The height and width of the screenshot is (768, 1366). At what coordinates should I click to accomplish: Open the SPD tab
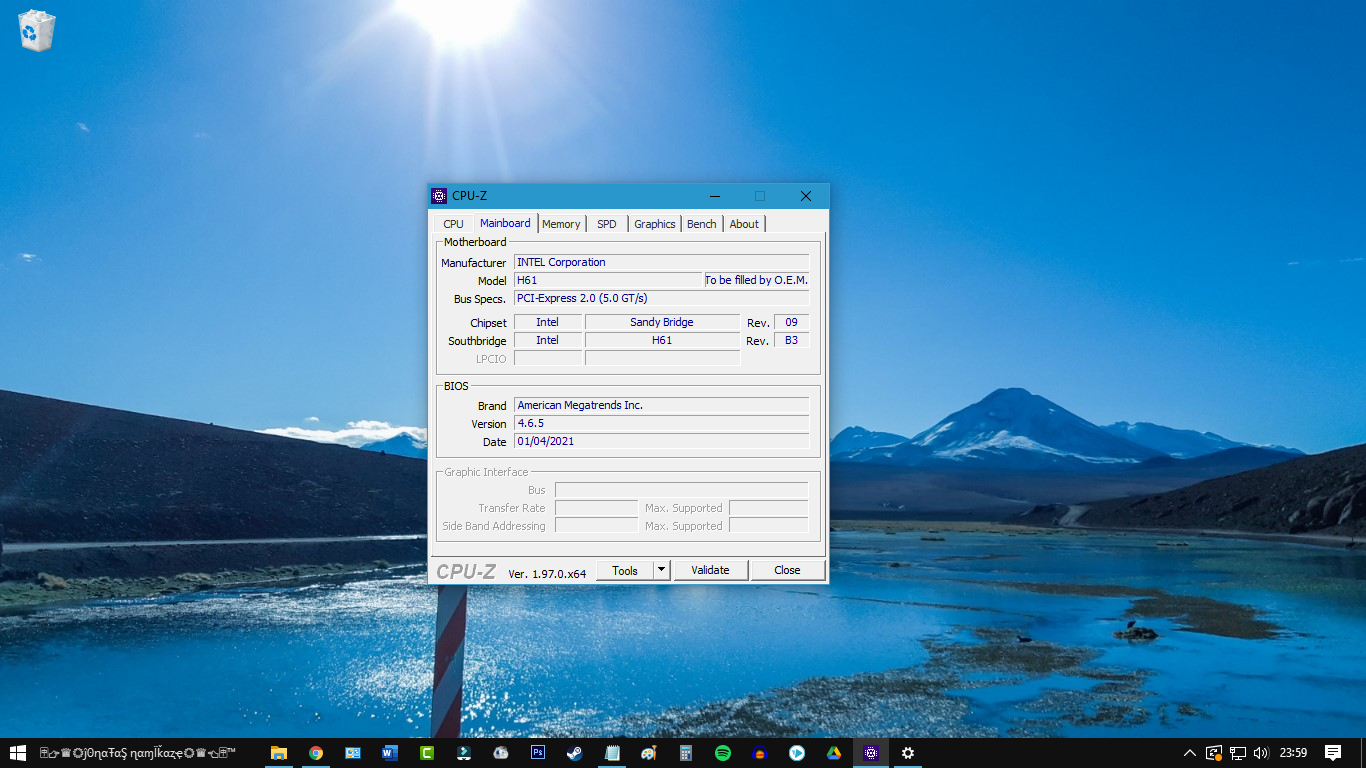click(607, 224)
